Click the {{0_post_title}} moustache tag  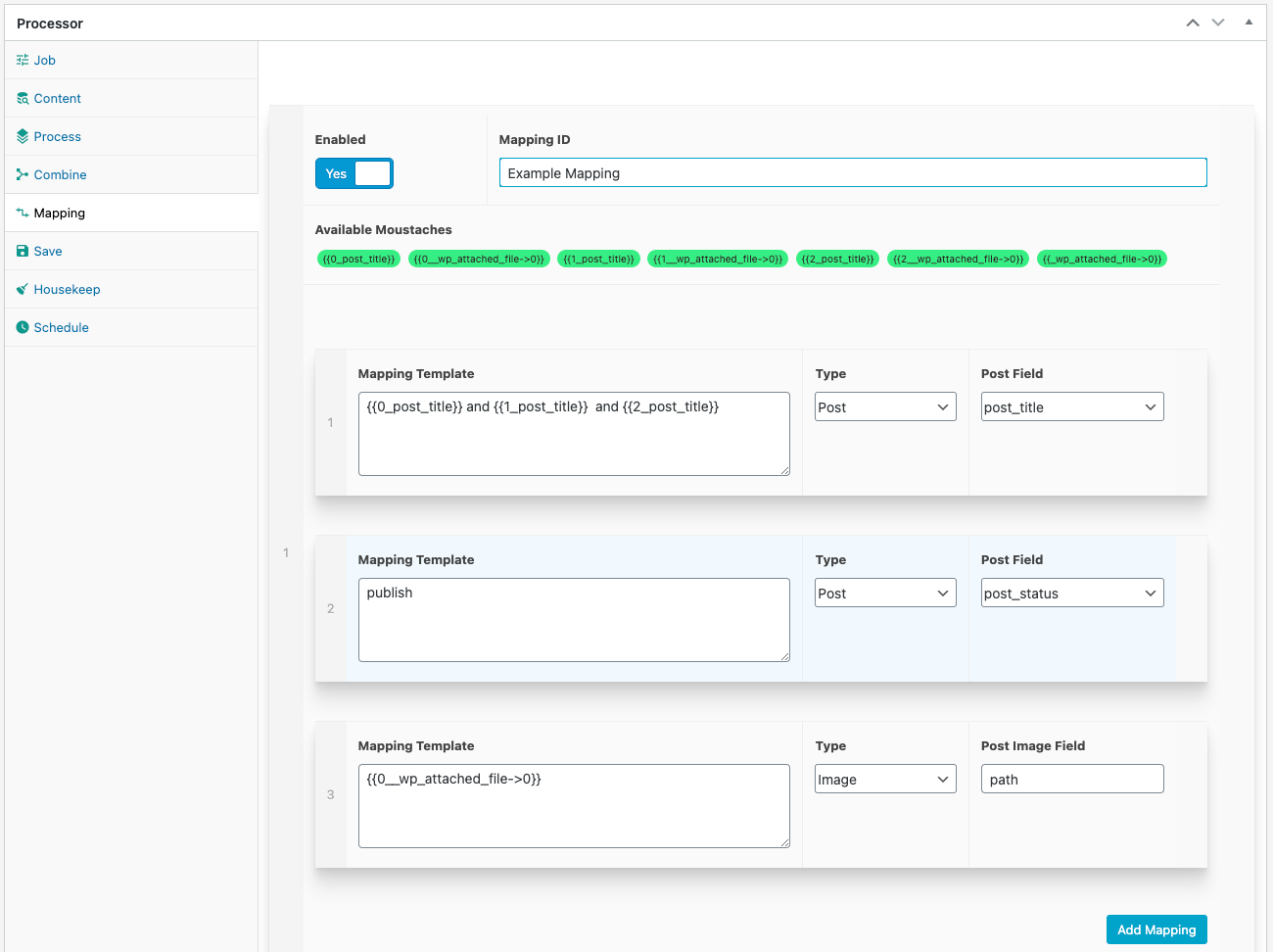tap(358, 259)
